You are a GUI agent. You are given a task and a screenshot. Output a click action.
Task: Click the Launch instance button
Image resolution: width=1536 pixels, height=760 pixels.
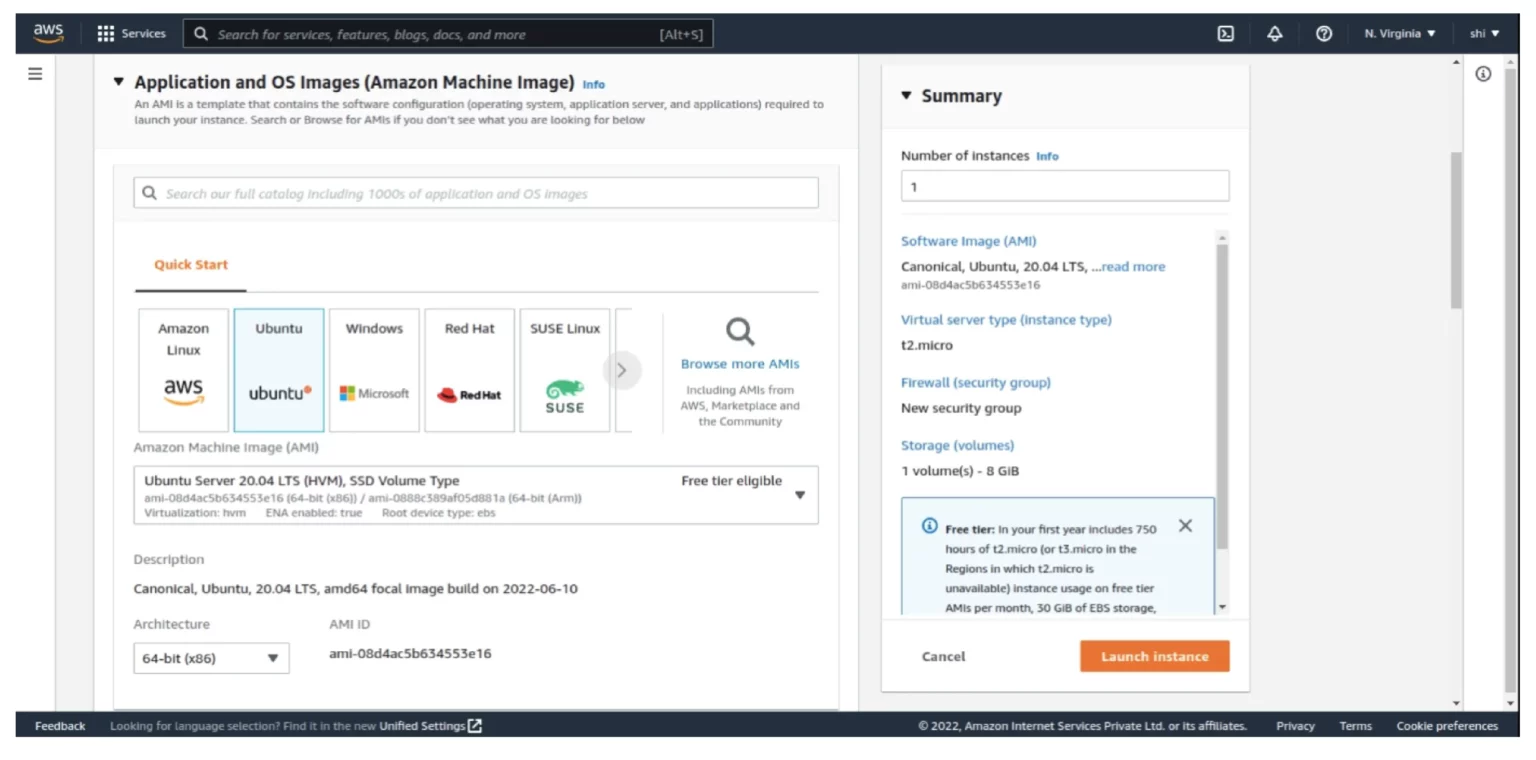(1154, 656)
